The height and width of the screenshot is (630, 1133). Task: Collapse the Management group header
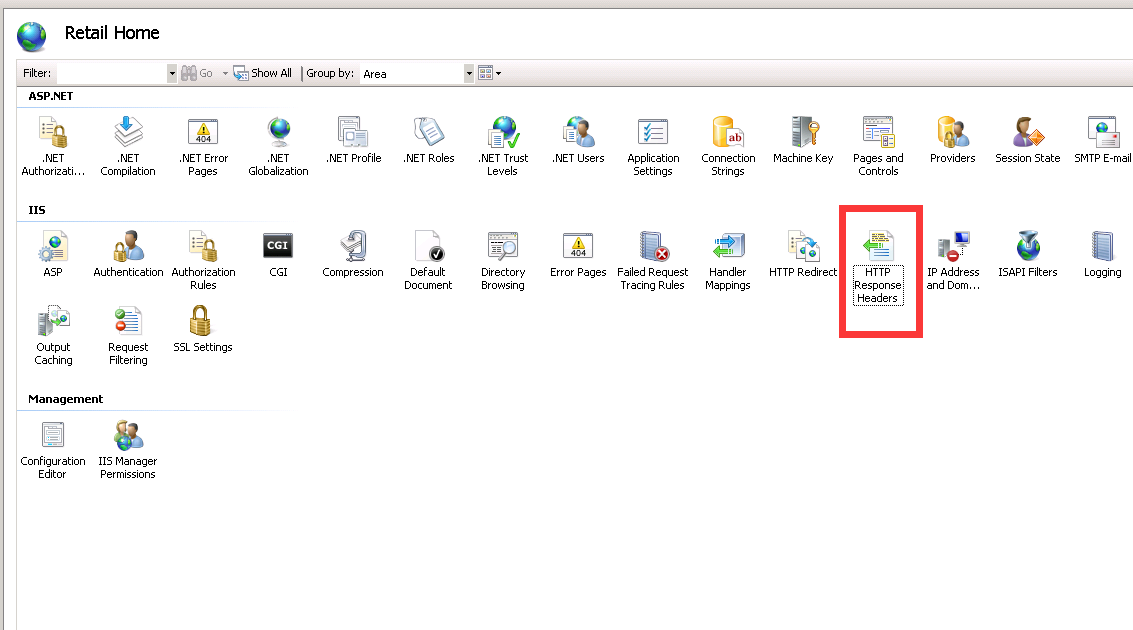66,400
